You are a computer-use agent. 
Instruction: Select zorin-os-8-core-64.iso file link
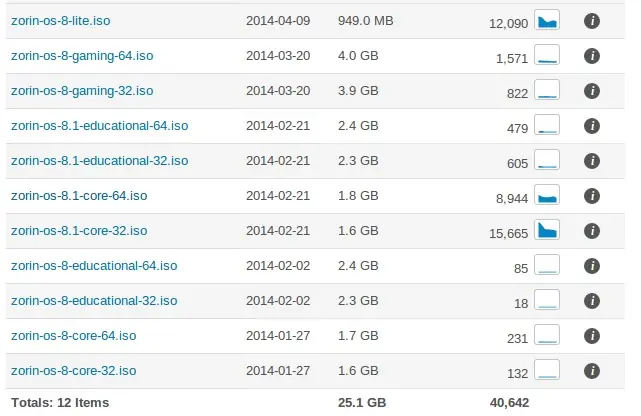click(73, 335)
